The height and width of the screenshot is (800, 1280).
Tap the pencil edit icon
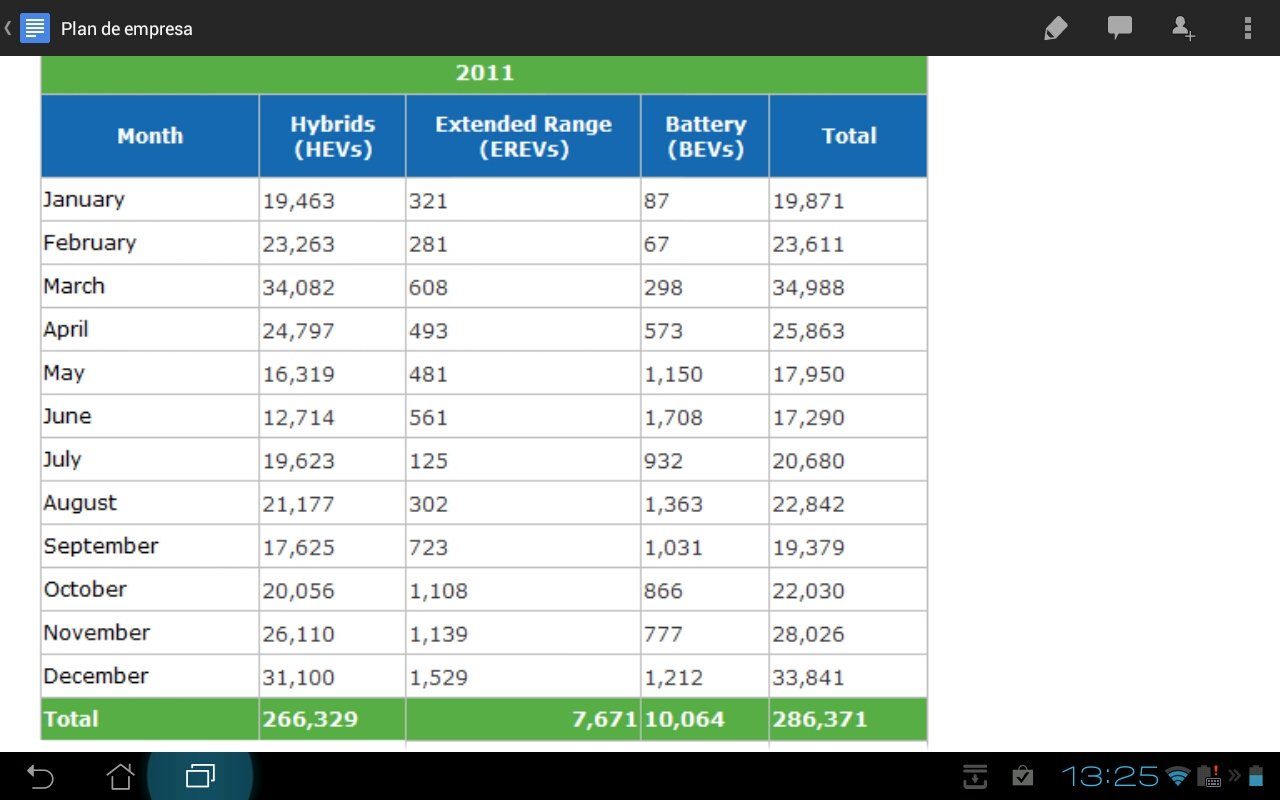[1055, 28]
